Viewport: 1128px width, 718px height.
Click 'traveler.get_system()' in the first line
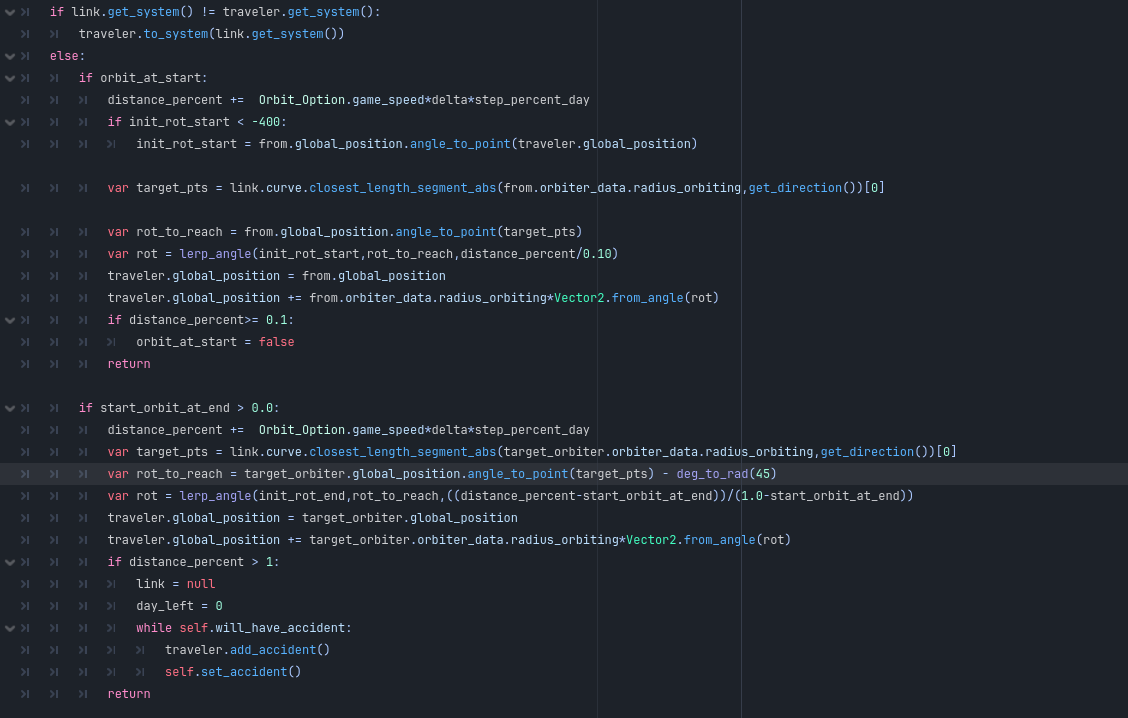(298, 12)
